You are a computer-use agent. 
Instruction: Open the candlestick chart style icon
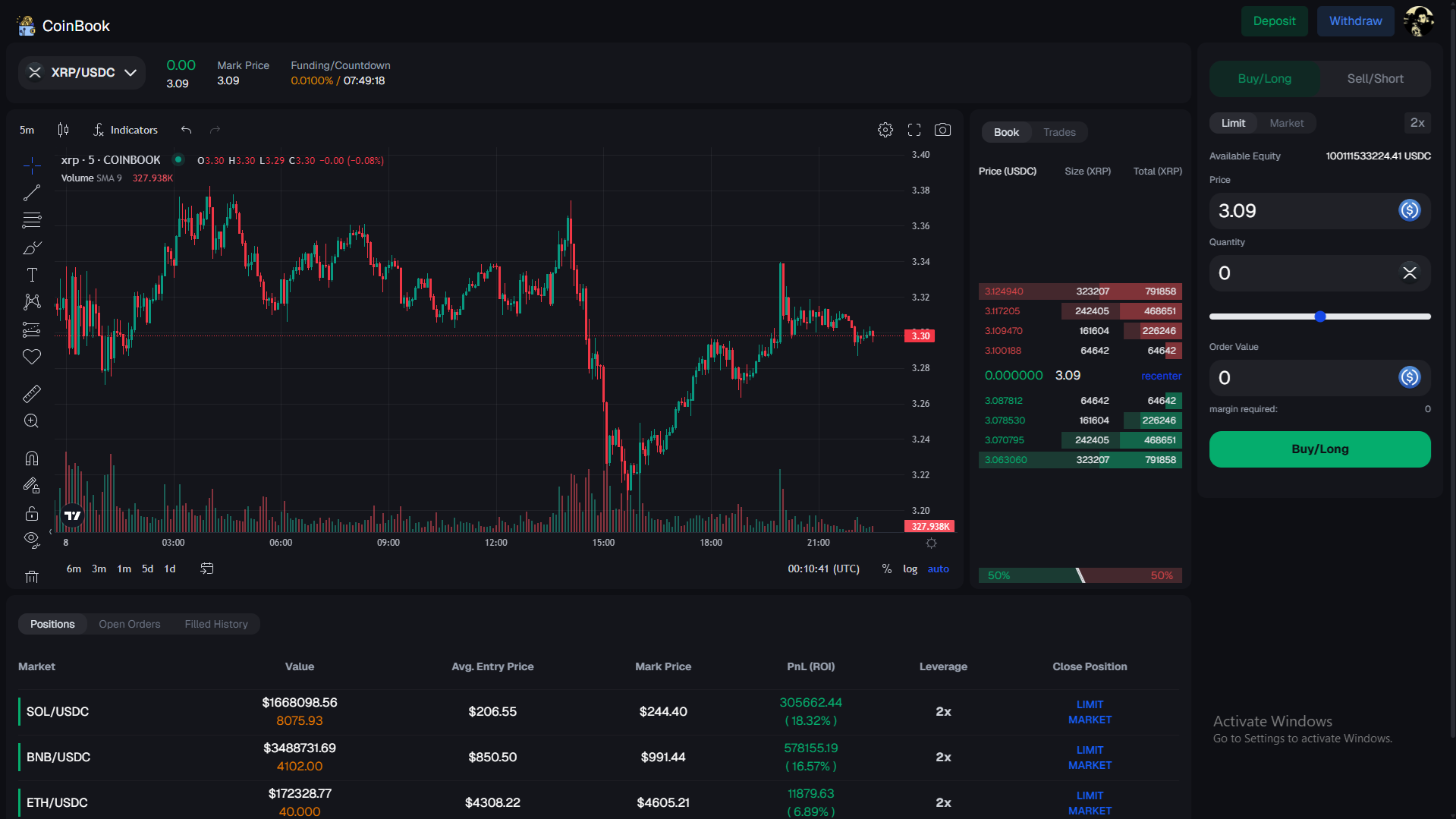point(64,130)
